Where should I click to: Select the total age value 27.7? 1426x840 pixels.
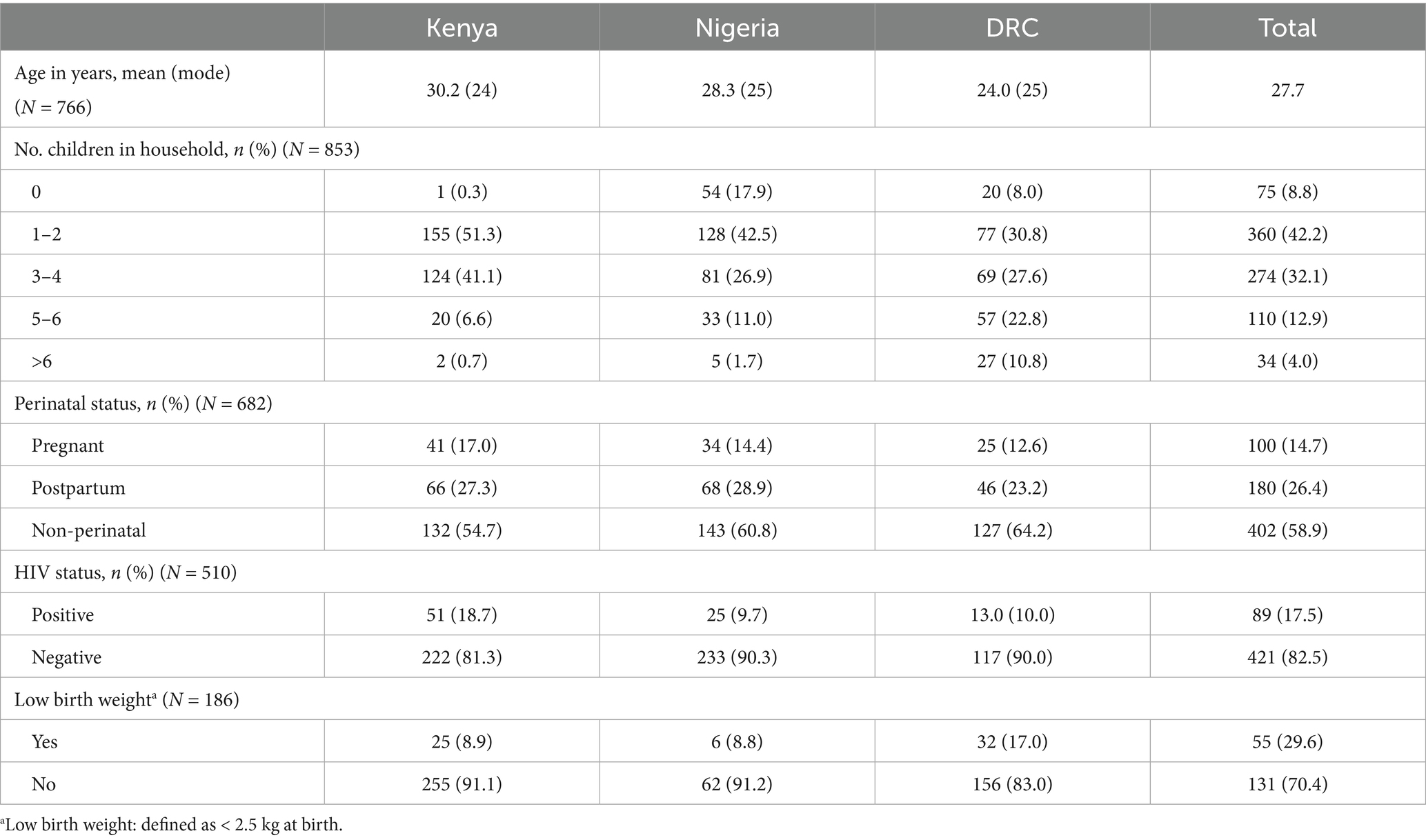(x=1287, y=90)
